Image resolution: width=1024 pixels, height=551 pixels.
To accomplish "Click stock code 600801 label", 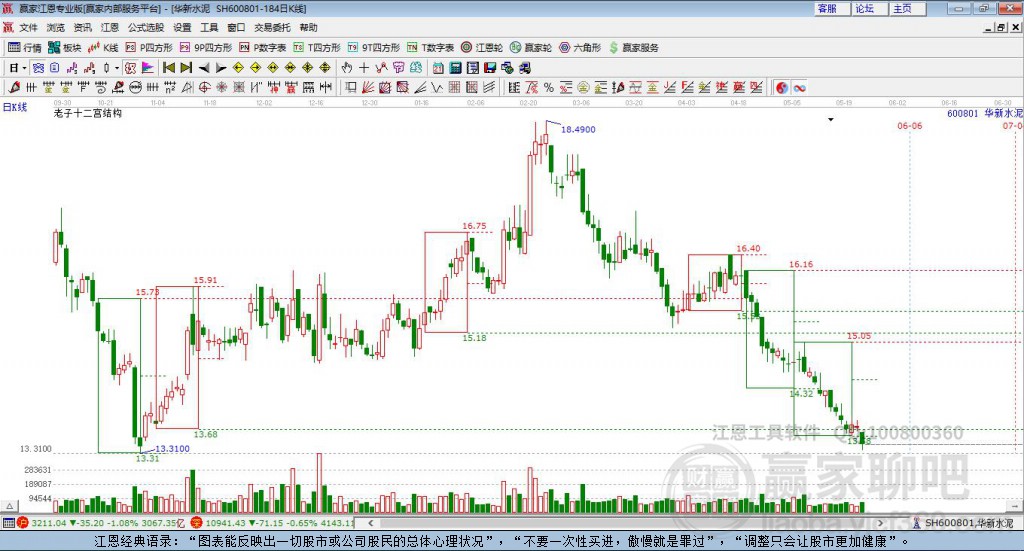I will (x=963, y=113).
